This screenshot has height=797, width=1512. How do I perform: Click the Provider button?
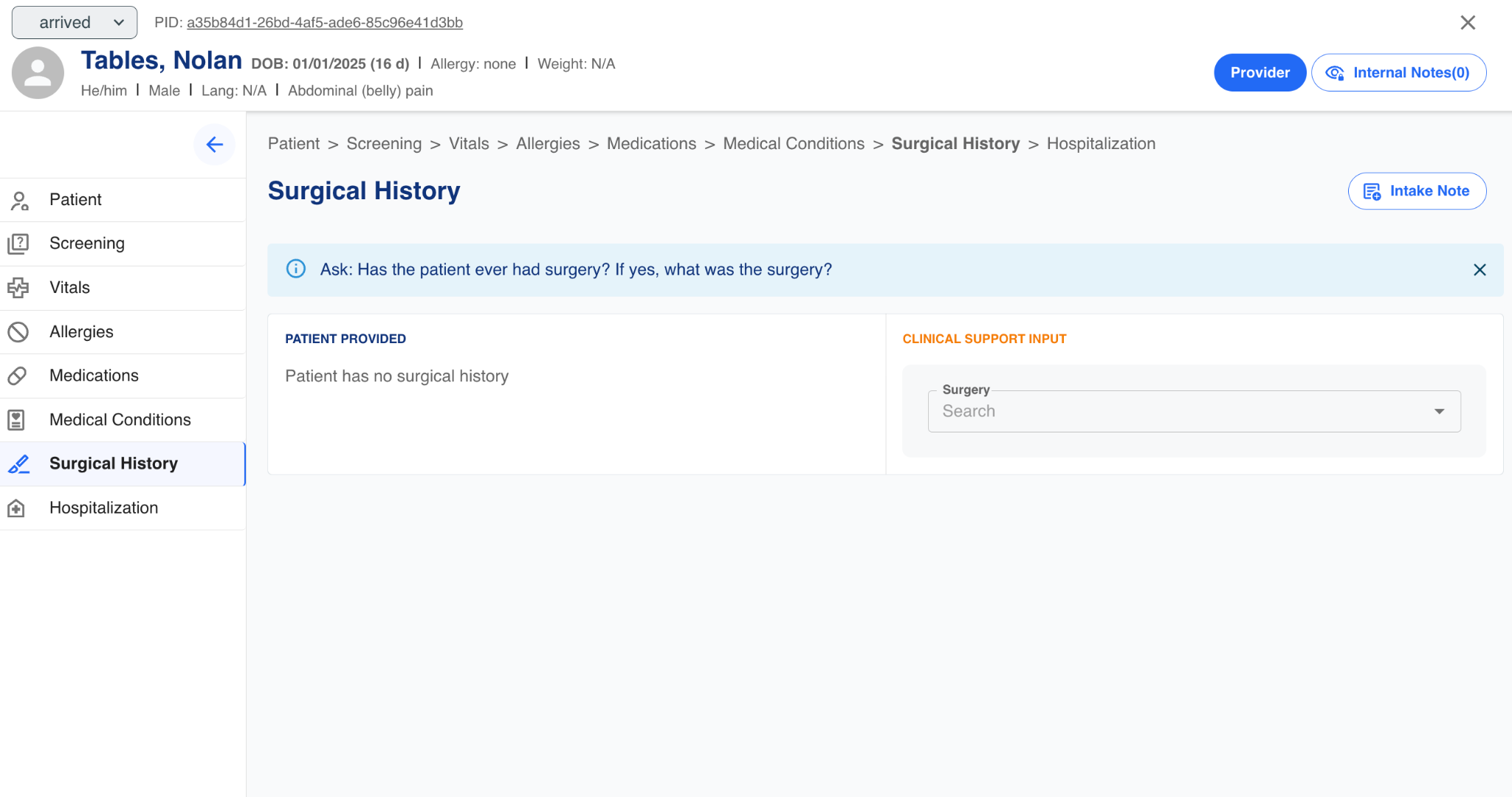(1260, 72)
